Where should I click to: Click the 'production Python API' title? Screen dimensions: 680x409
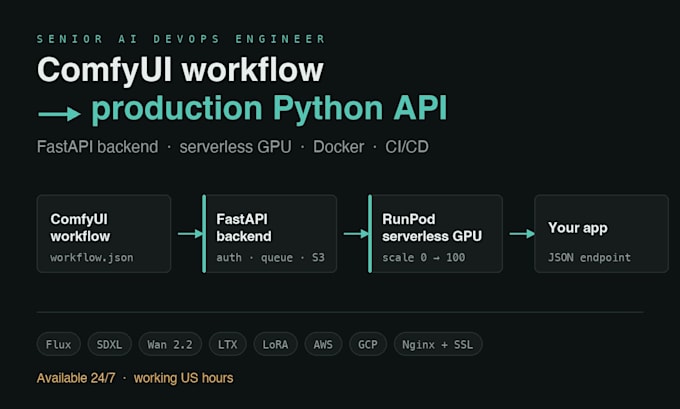pyautogui.click(x=269, y=109)
